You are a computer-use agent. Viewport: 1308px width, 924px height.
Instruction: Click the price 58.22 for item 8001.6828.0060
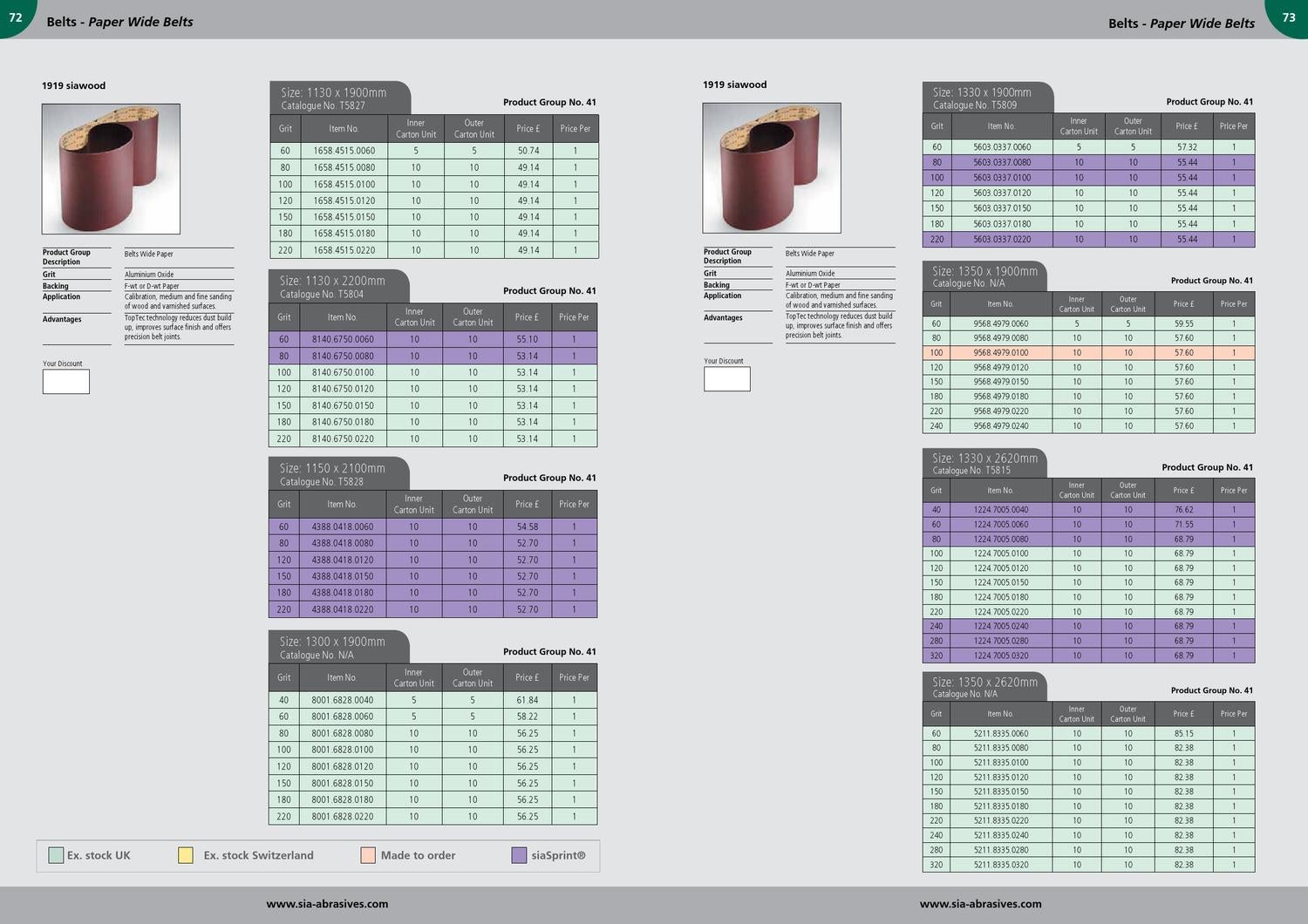527,717
